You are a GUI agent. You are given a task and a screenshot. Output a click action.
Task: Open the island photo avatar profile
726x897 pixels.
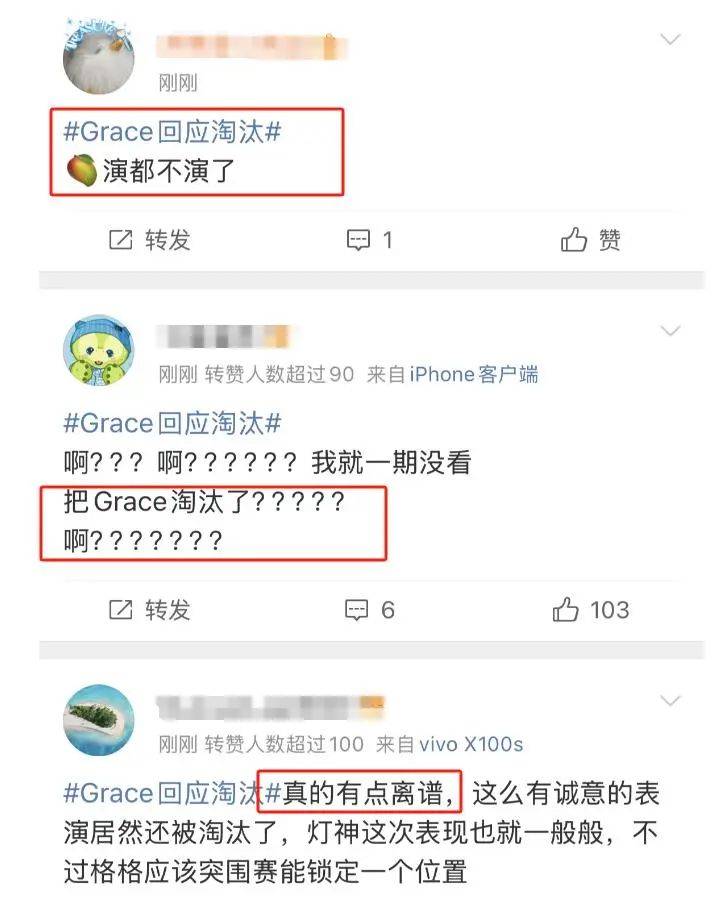98,720
